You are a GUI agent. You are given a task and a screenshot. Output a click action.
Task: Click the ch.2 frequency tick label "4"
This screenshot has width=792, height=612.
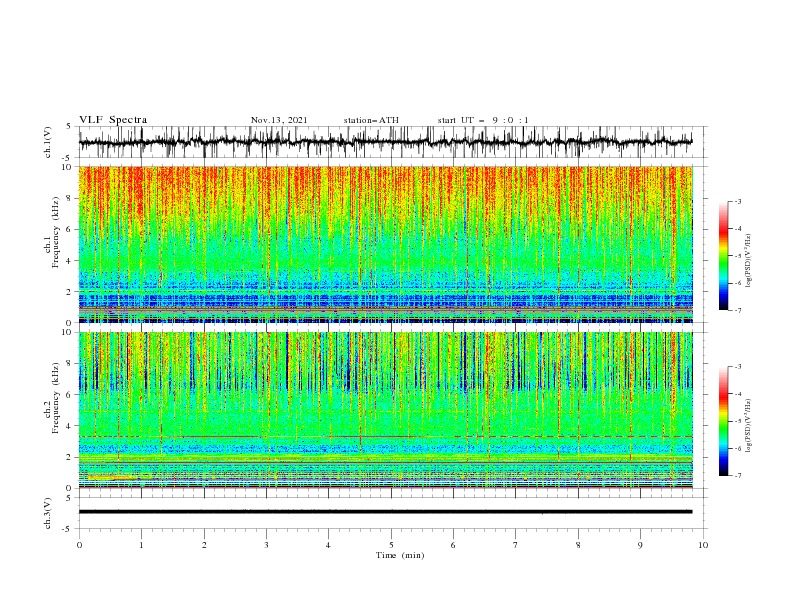tap(71, 426)
